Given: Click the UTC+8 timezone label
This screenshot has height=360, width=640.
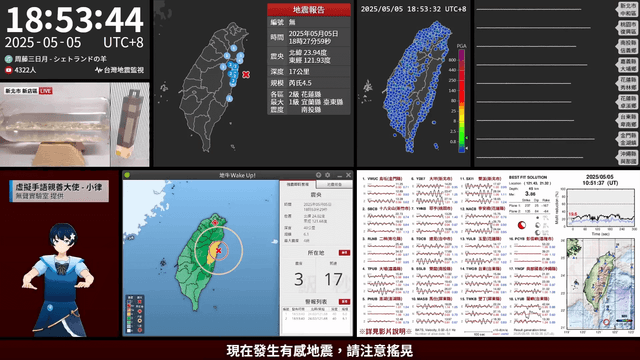Looking at the screenshot, I should 123,42.
